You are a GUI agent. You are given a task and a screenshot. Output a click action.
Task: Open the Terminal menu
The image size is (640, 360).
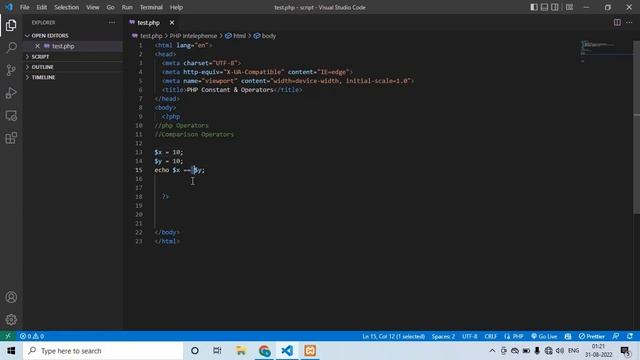pos(151,7)
